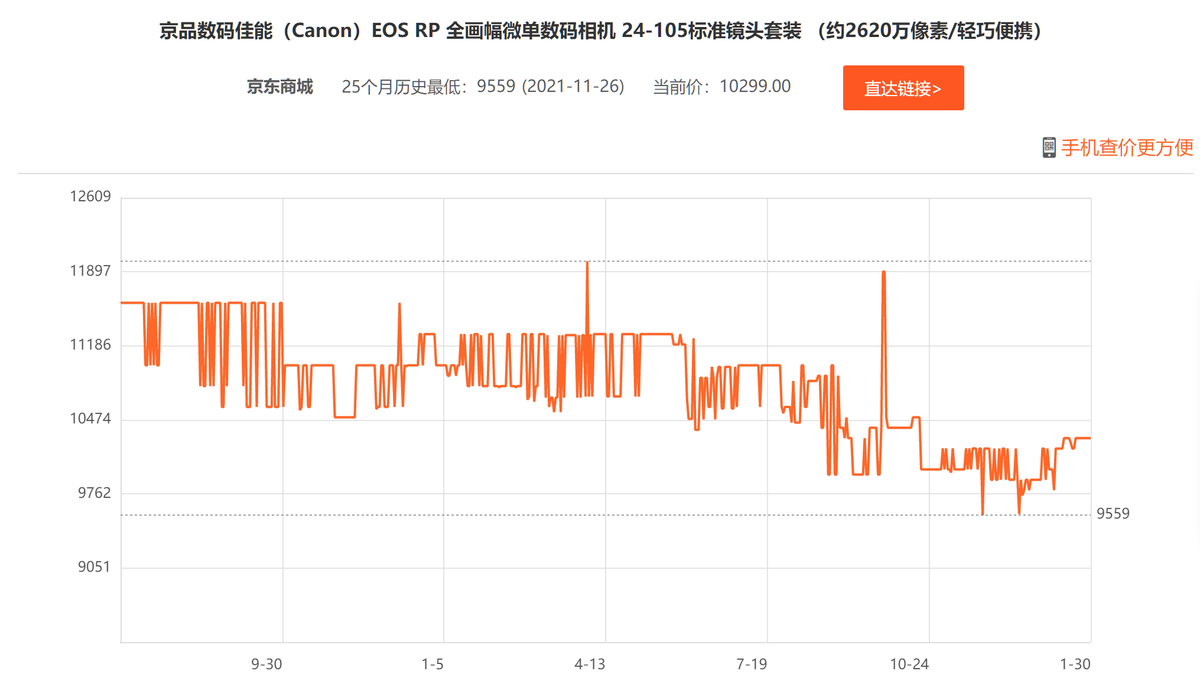The image size is (1200, 698).
Task: Click the 直达链接> orange button
Action: pos(903,88)
